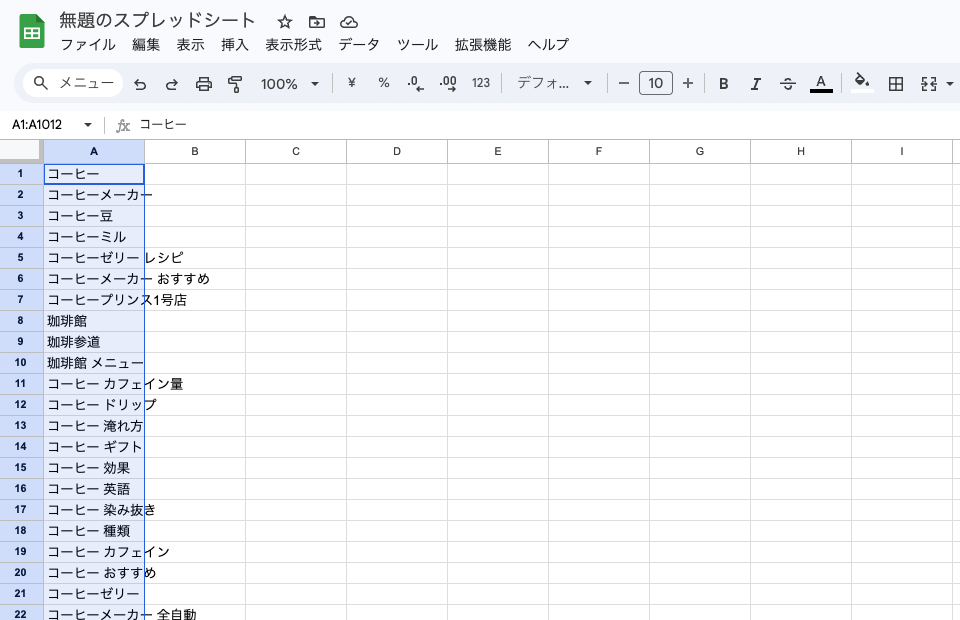Click cell containing コーヒー 淹れ方
This screenshot has width=960, height=620.
pos(94,426)
